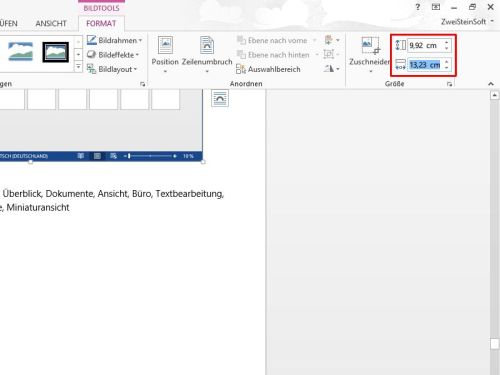Click the picture height field 9,92 cm

pyautogui.click(x=425, y=45)
